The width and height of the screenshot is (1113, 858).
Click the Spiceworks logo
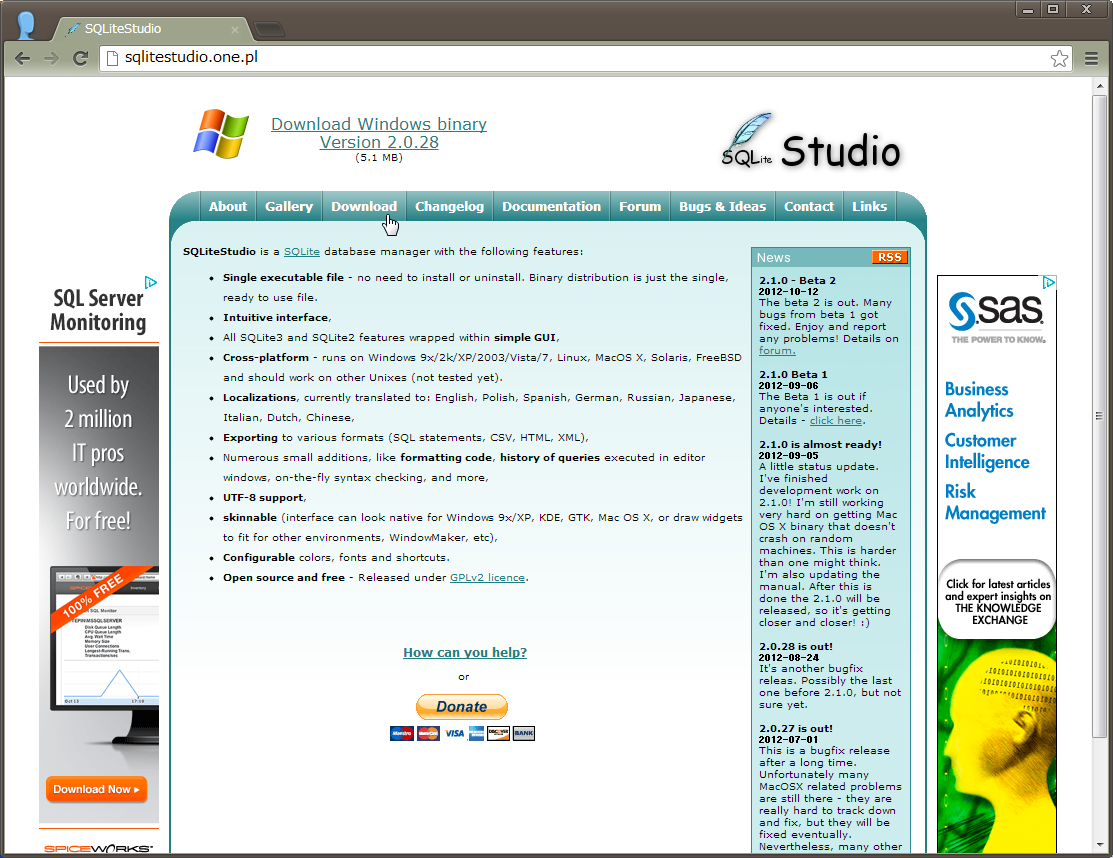pos(99,849)
